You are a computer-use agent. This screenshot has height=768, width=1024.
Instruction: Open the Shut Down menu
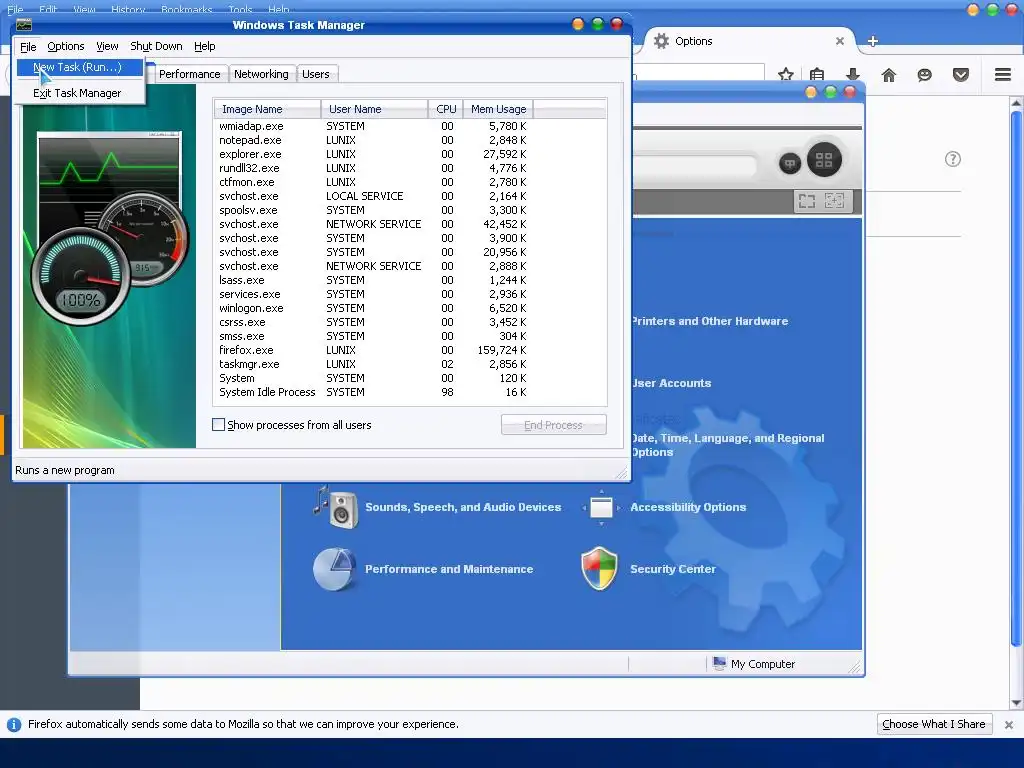[x=156, y=46]
